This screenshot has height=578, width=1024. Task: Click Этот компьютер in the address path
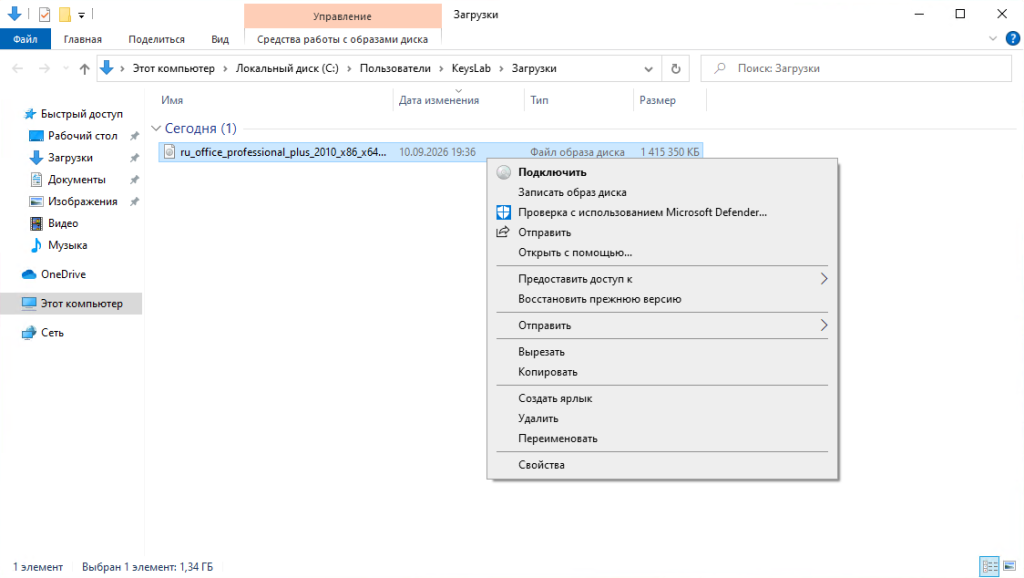click(174, 69)
